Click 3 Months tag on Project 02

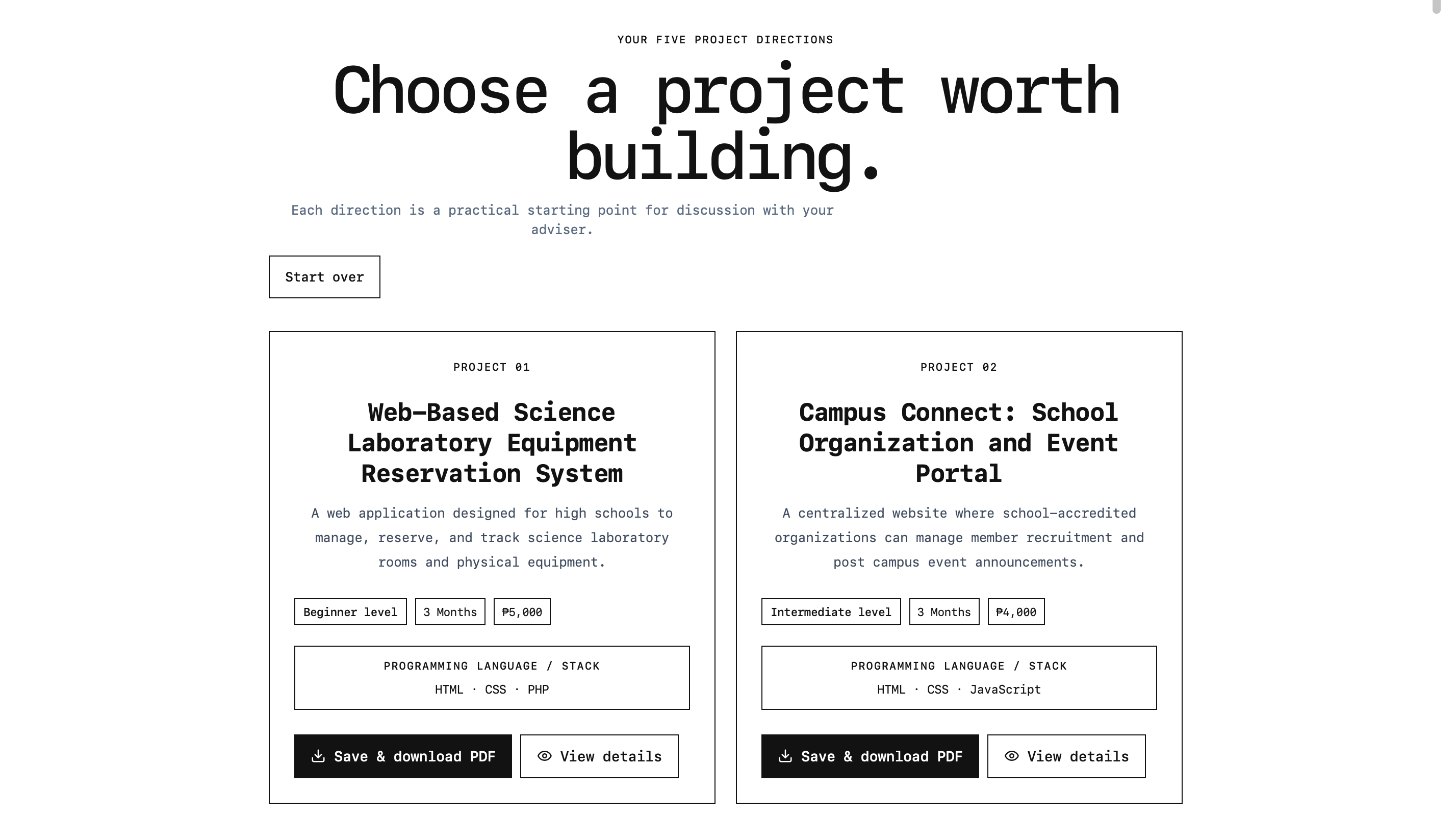click(x=944, y=612)
